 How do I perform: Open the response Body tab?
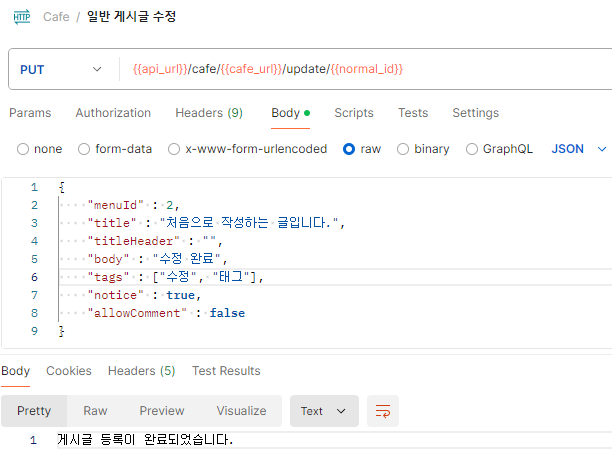(x=16, y=371)
